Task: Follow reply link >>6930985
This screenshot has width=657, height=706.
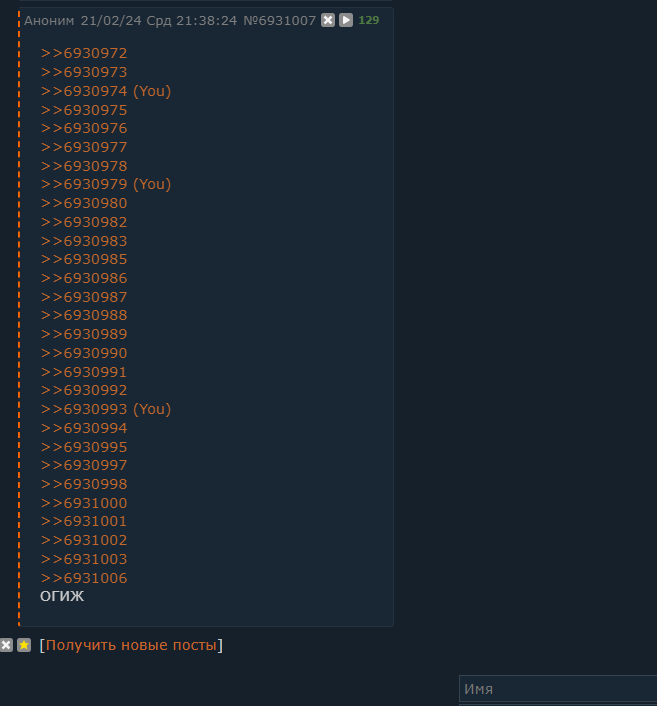Action: [x=84, y=259]
